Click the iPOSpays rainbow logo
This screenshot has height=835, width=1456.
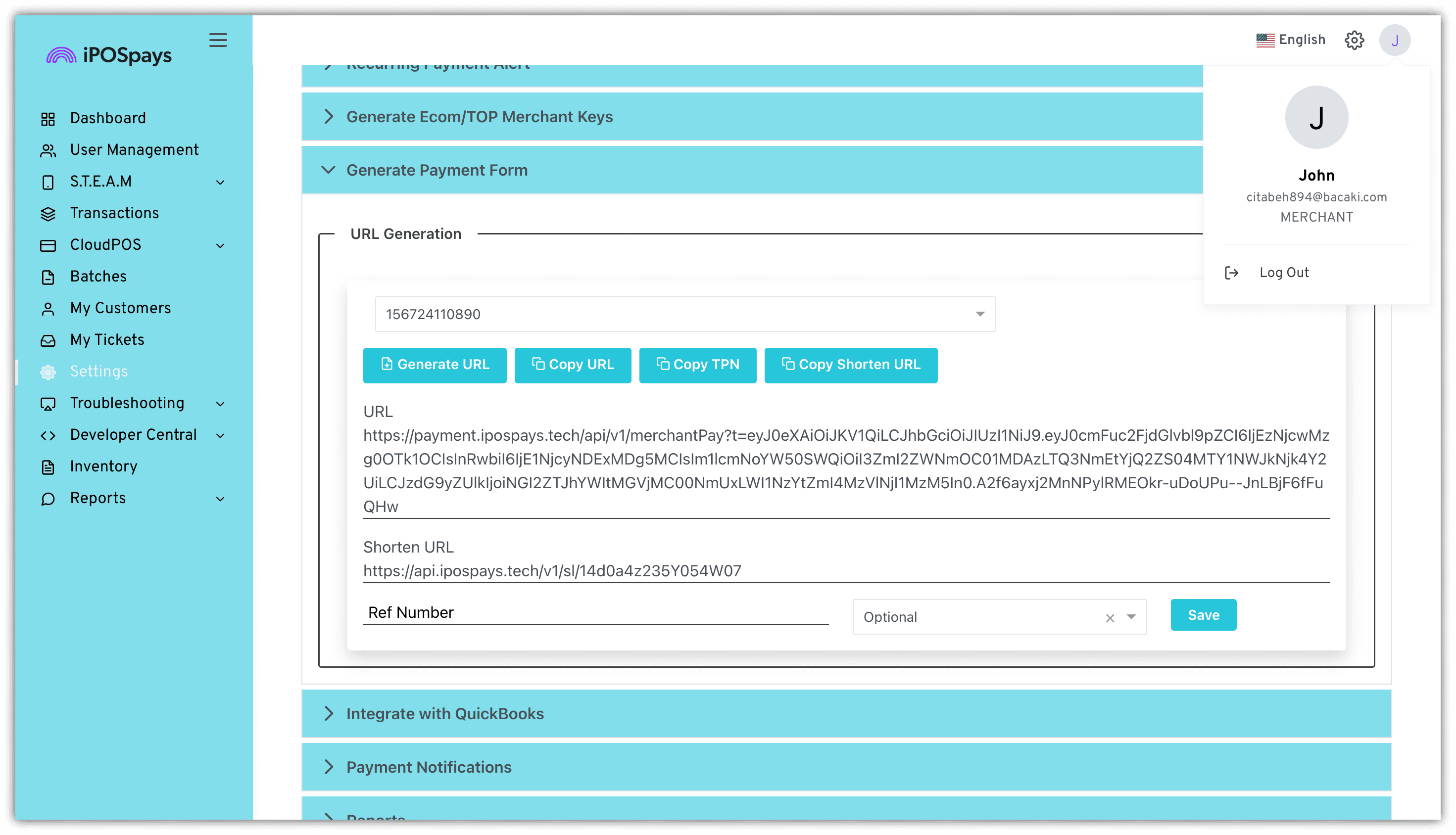pyautogui.click(x=61, y=55)
